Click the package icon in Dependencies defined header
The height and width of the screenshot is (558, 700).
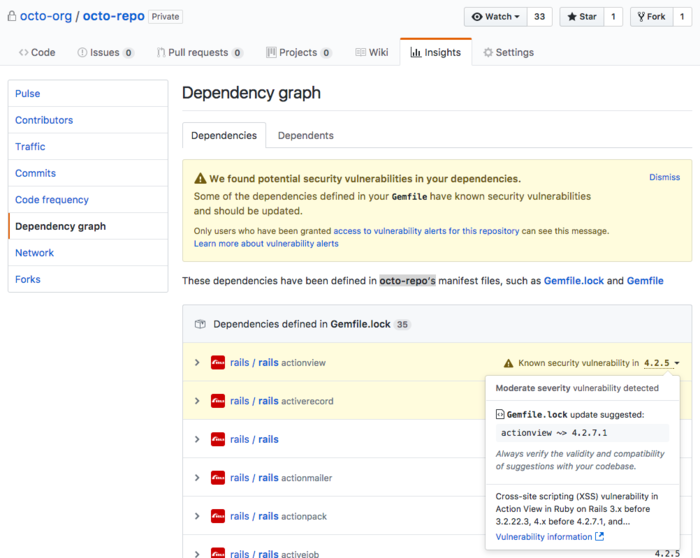pyautogui.click(x=200, y=324)
